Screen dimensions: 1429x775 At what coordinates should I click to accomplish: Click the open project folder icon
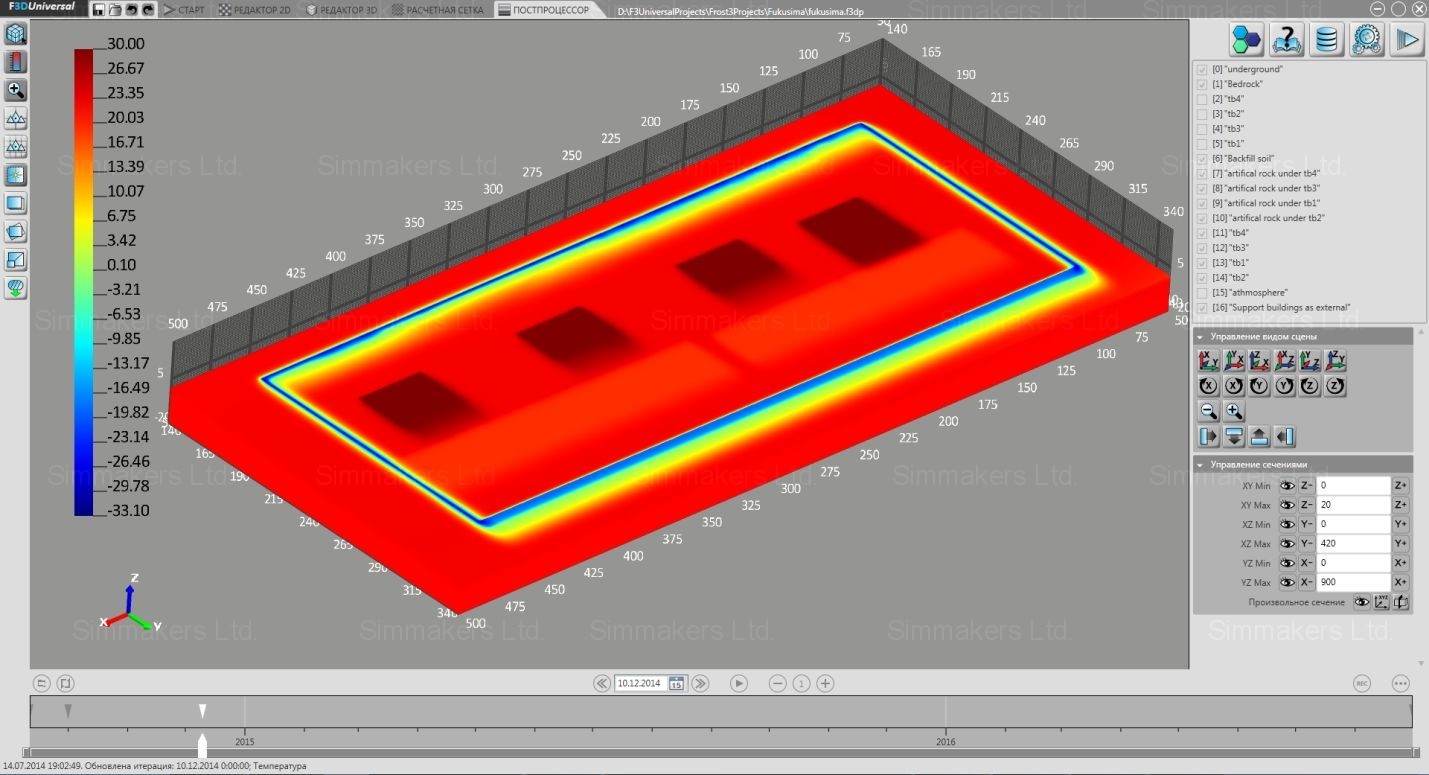coord(115,10)
